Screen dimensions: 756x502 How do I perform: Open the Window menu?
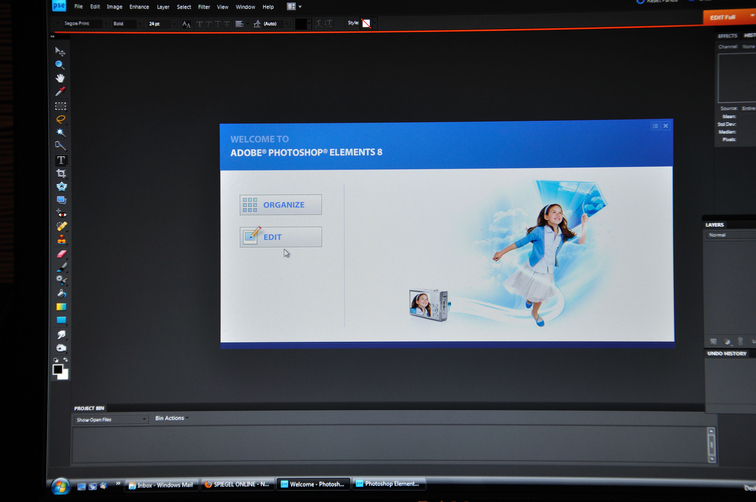pos(245,7)
